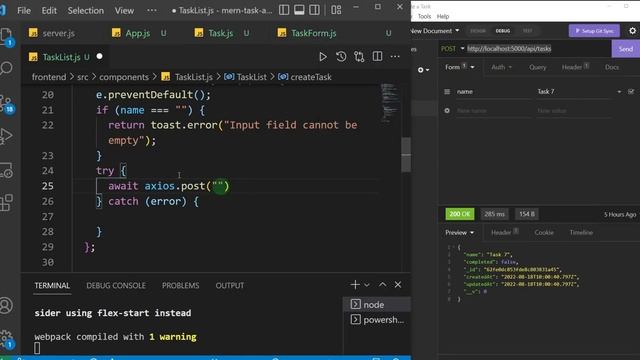This screenshot has width=640, height=360.
Task: Open the terminal launch profile dropdown arrow
Action: coord(367,285)
